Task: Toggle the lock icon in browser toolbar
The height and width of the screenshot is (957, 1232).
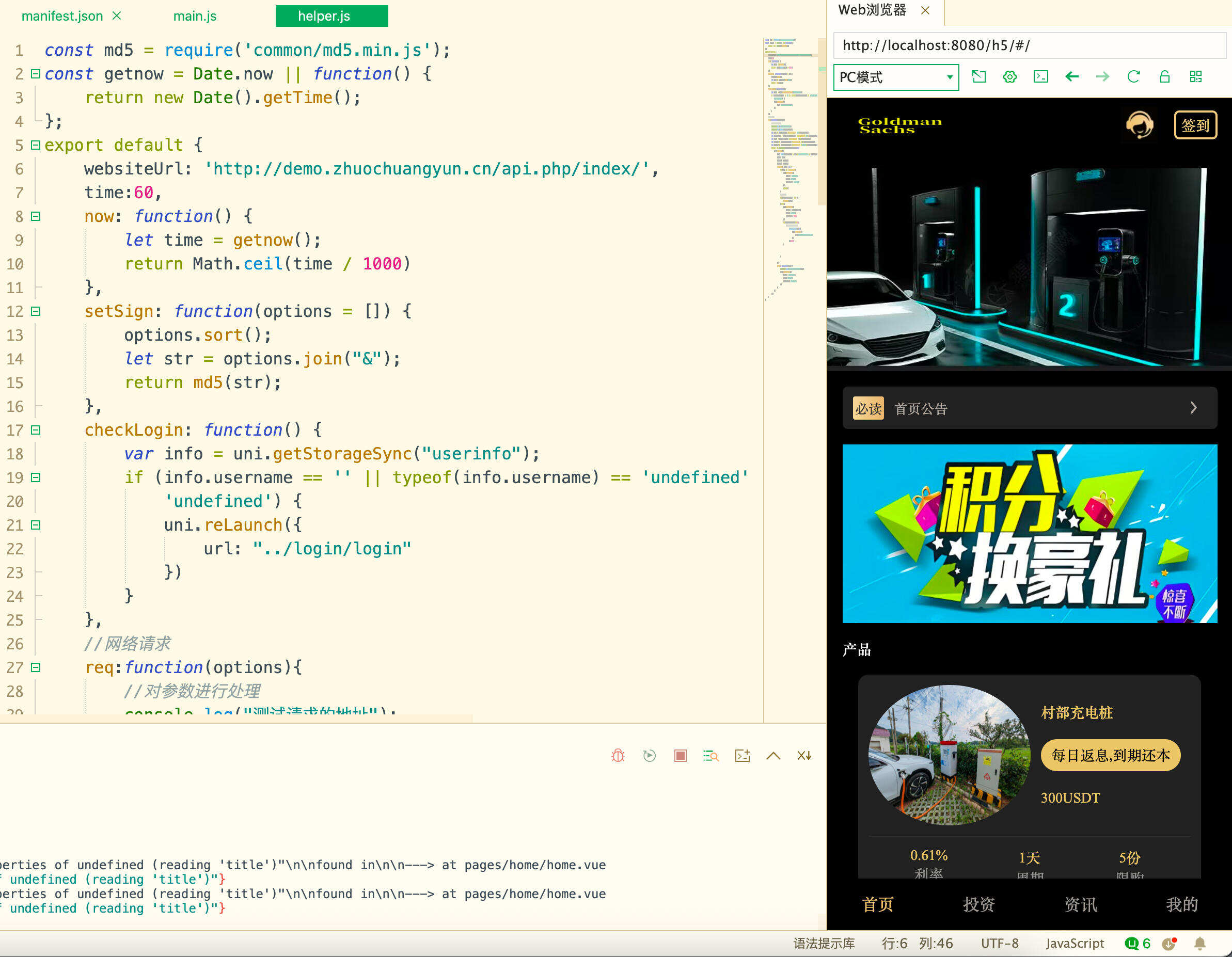Action: (x=1164, y=77)
